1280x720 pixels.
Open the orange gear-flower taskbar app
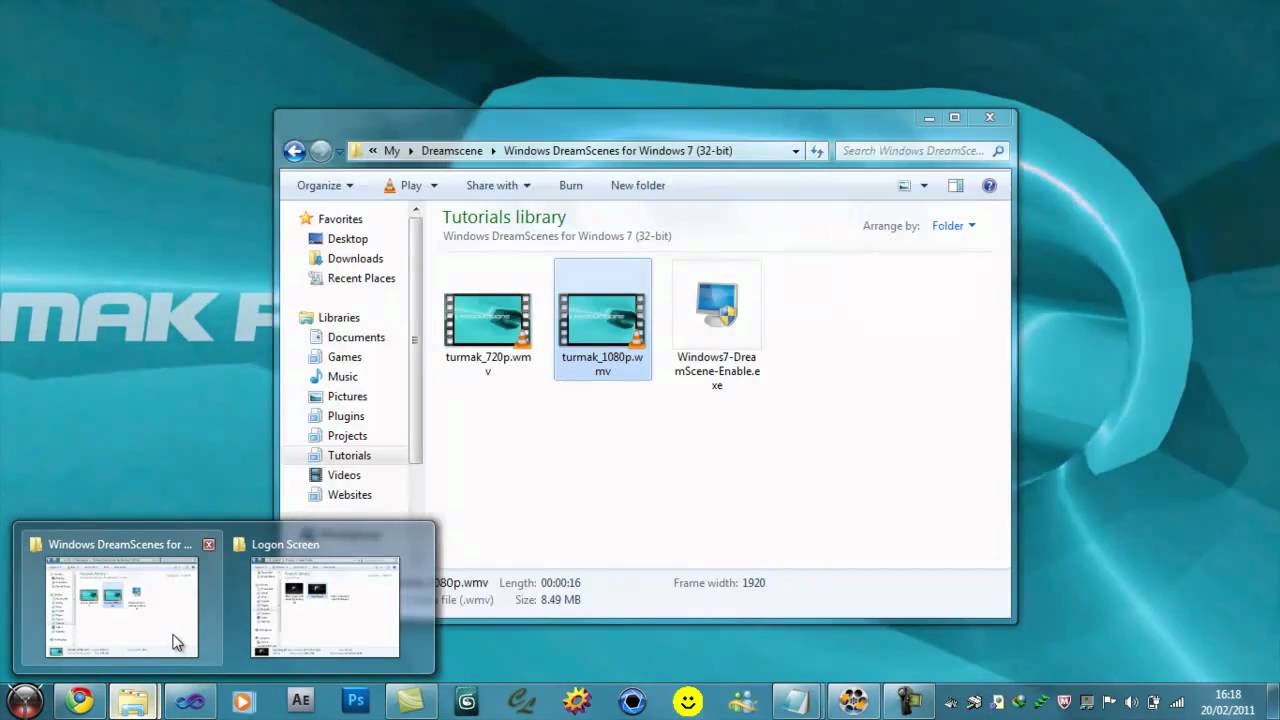[x=577, y=701]
